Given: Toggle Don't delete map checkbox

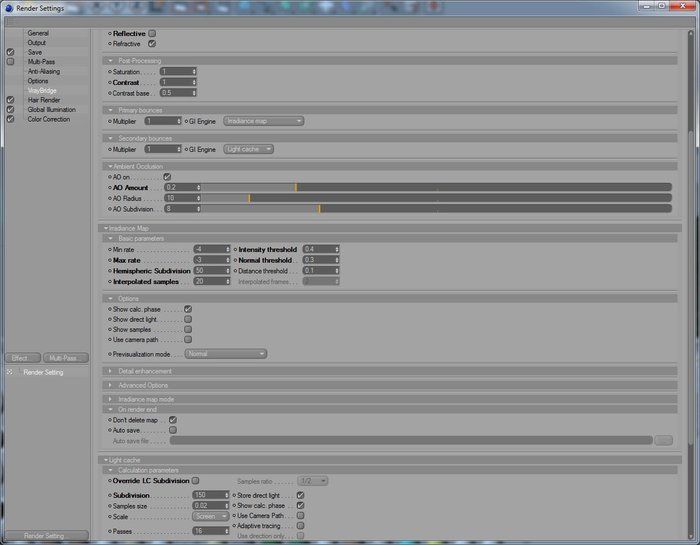Looking at the screenshot, I should click(x=173, y=420).
